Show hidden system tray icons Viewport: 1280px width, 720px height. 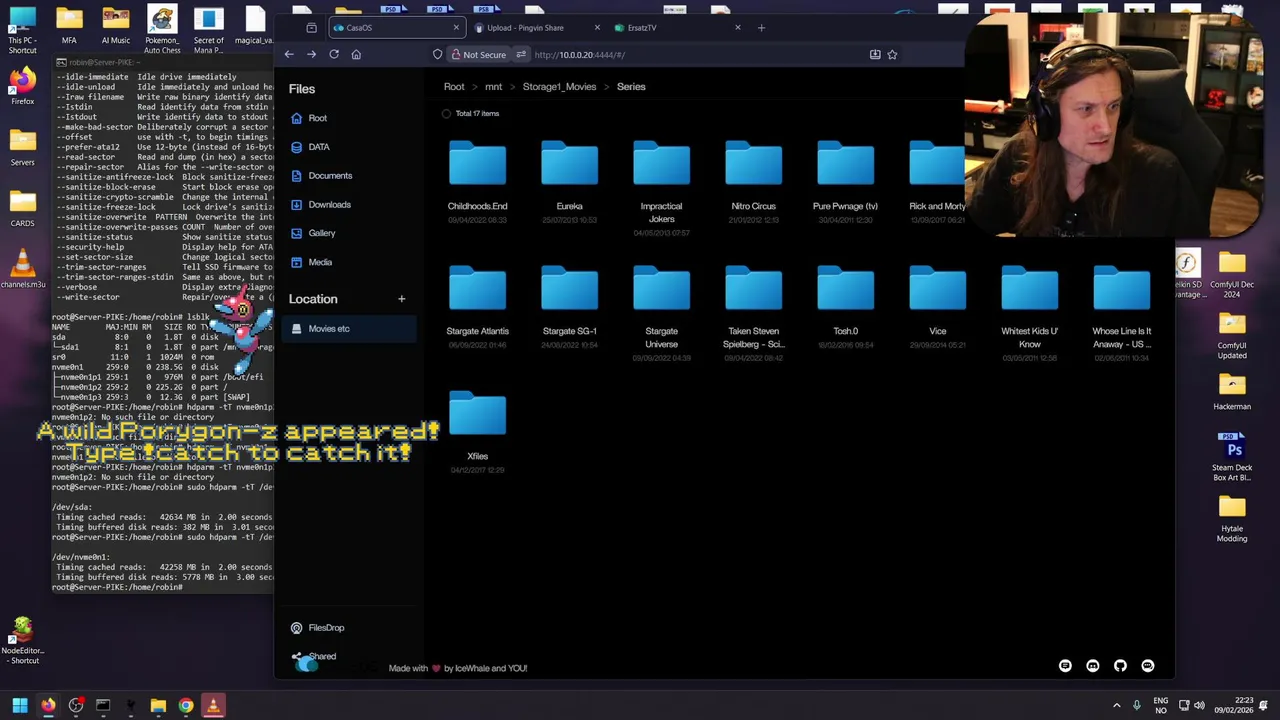[1117, 706]
